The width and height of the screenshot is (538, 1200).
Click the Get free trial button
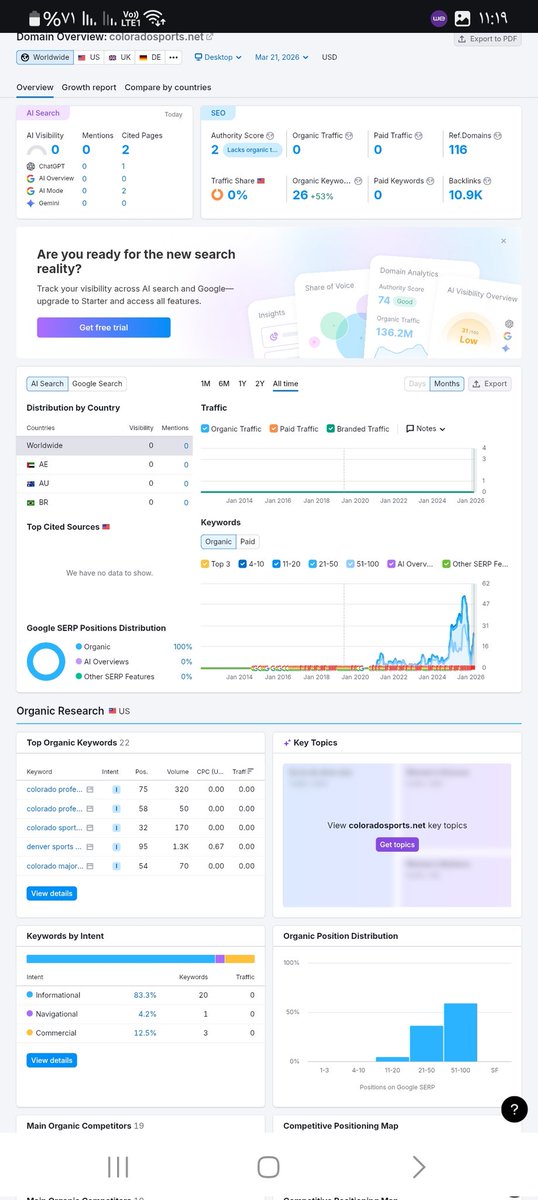pyautogui.click(x=104, y=327)
